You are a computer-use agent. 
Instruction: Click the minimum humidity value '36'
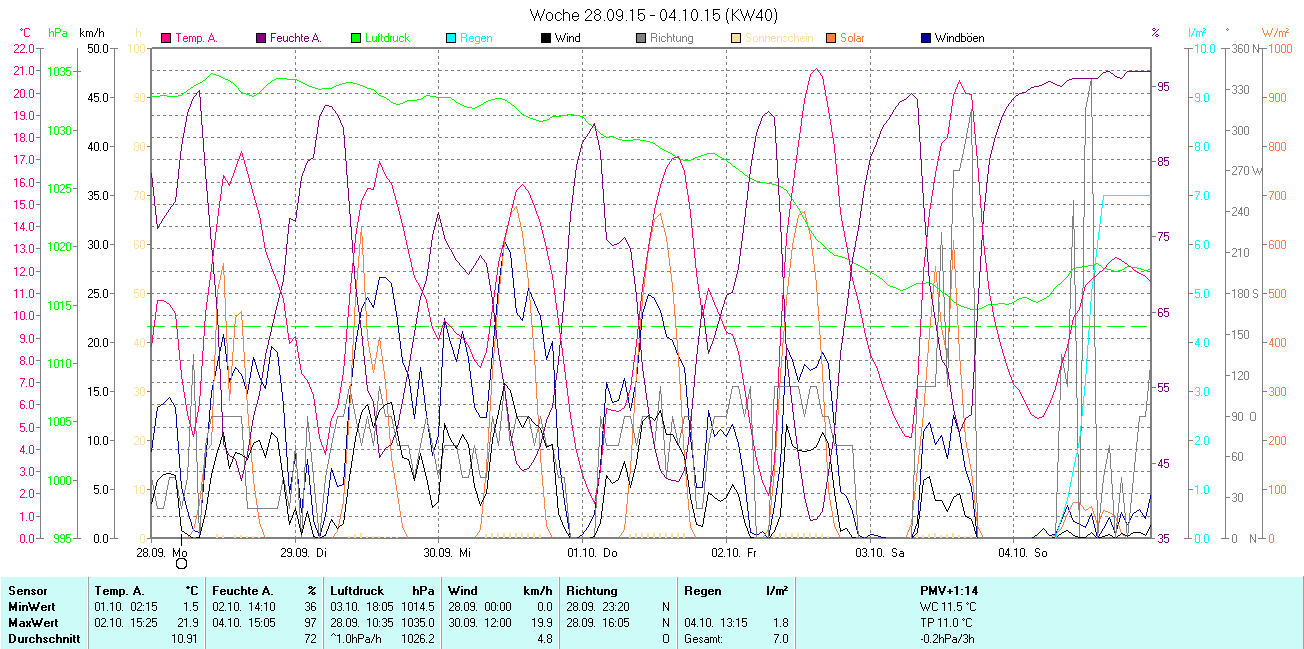pyautogui.click(x=310, y=607)
